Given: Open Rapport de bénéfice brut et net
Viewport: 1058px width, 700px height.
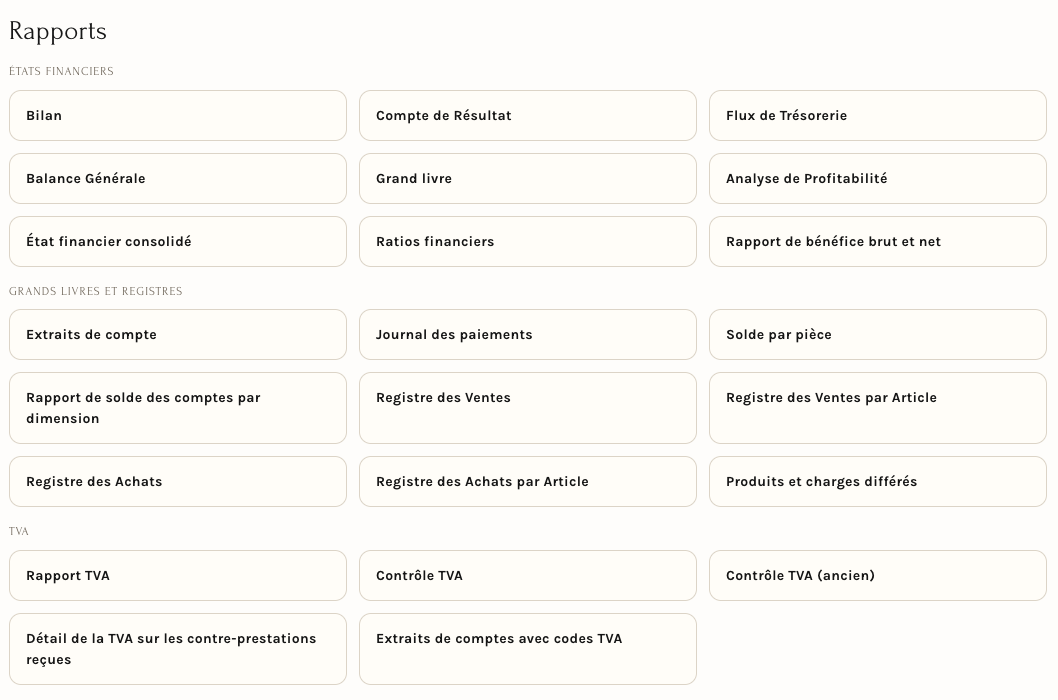Looking at the screenshot, I should click(878, 242).
